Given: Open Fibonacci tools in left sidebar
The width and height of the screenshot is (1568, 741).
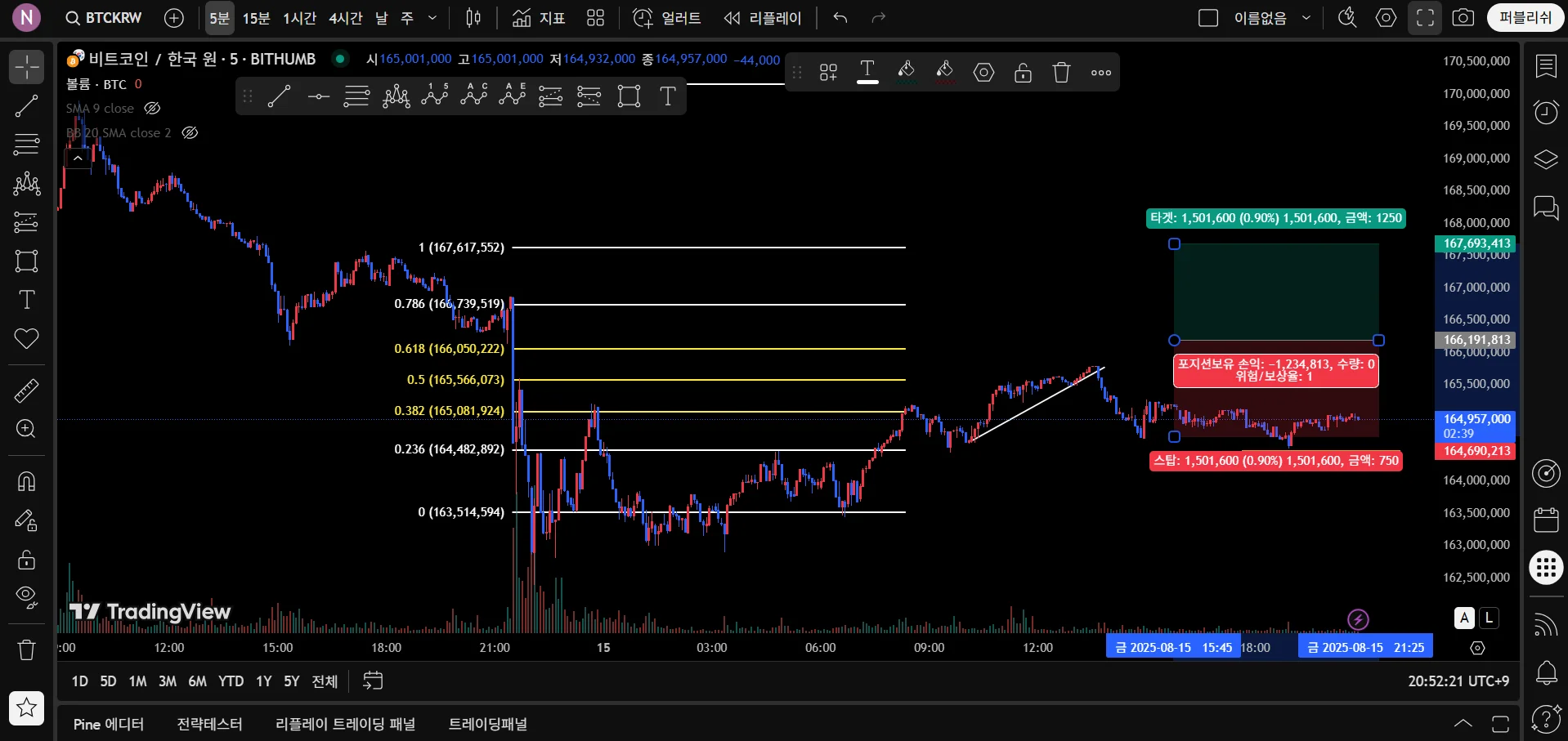Looking at the screenshot, I should (x=26, y=145).
